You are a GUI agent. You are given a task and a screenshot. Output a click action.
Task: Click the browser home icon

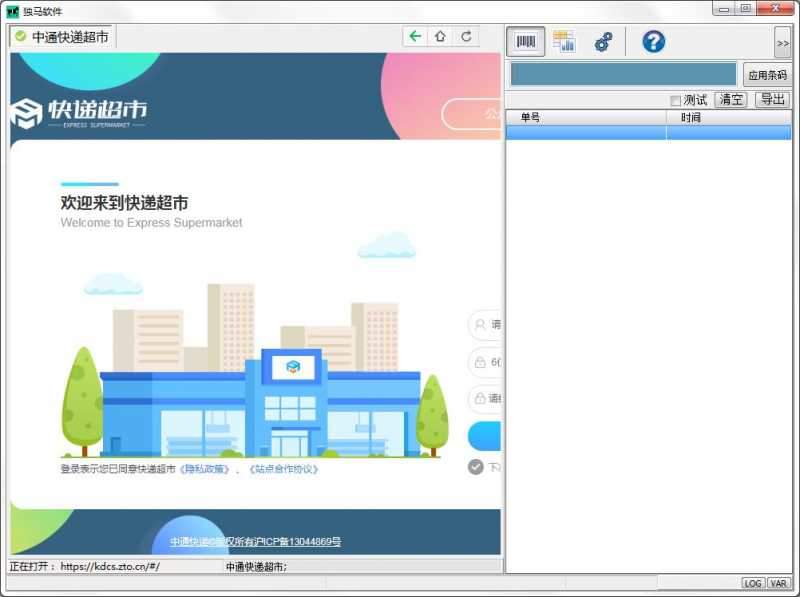440,37
